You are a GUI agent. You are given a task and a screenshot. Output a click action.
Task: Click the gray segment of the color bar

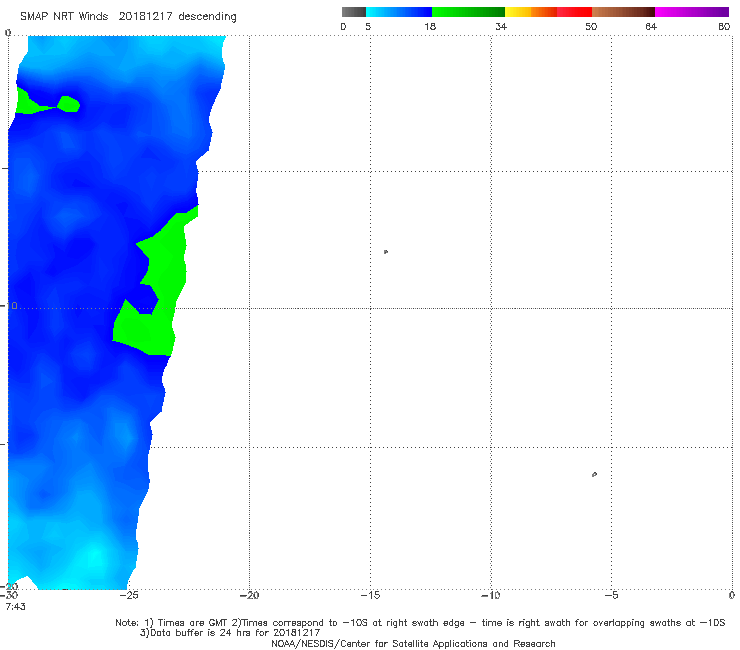[x=354, y=12]
